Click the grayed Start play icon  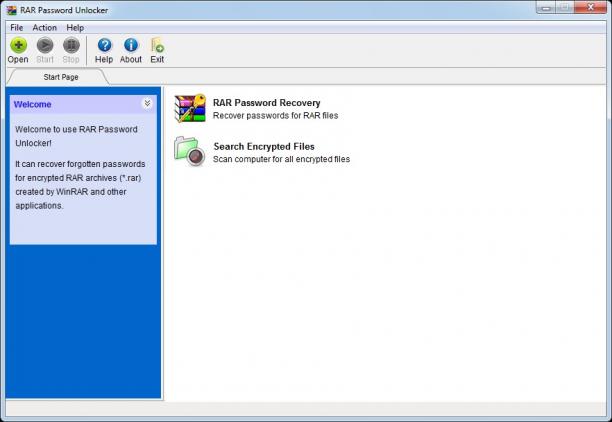tap(45, 46)
